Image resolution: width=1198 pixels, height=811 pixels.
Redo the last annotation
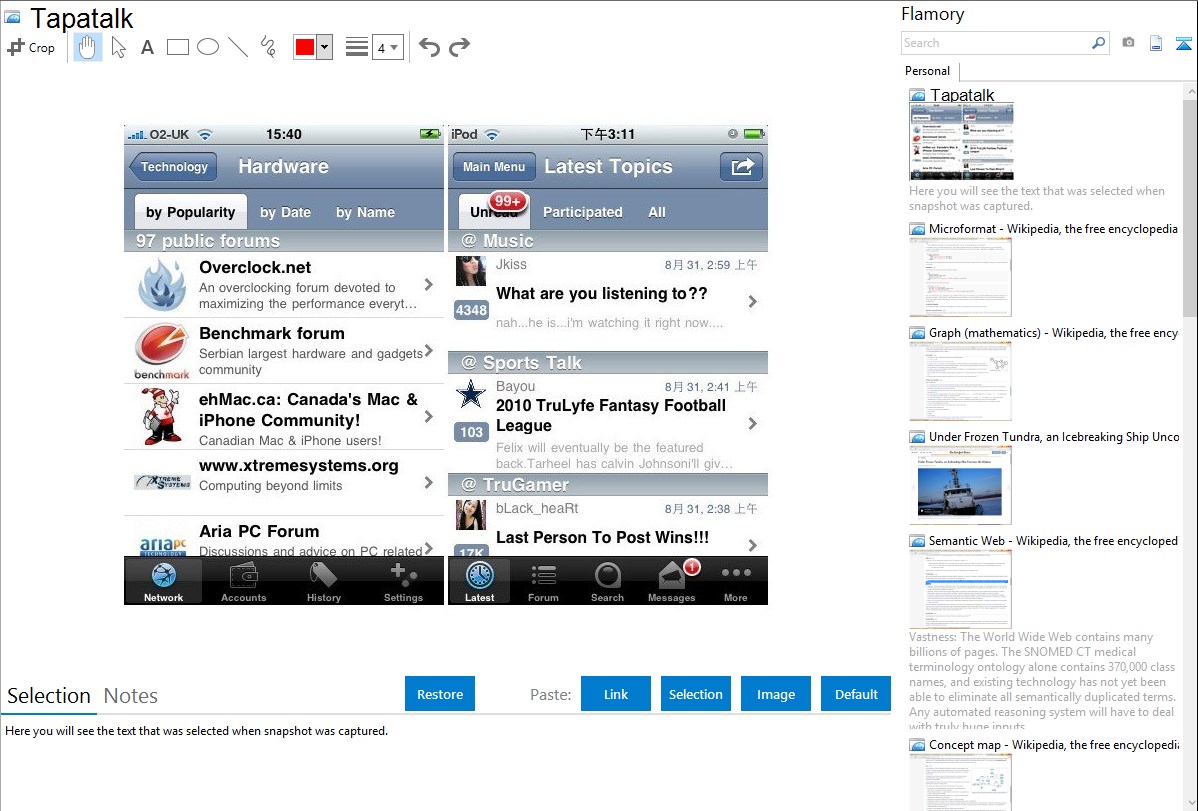tap(459, 47)
